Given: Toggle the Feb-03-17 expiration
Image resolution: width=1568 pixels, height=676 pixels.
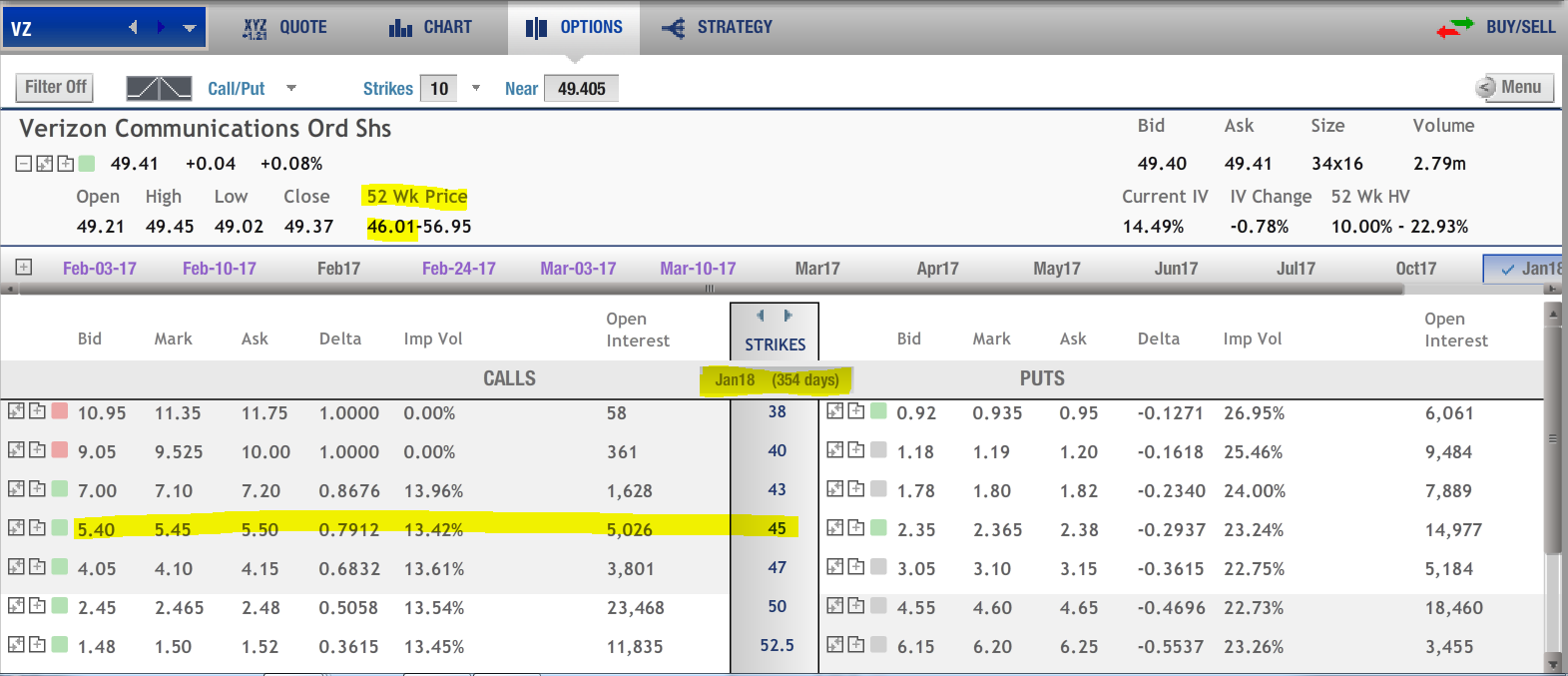Looking at the screenshot, I should coord(100,269).
